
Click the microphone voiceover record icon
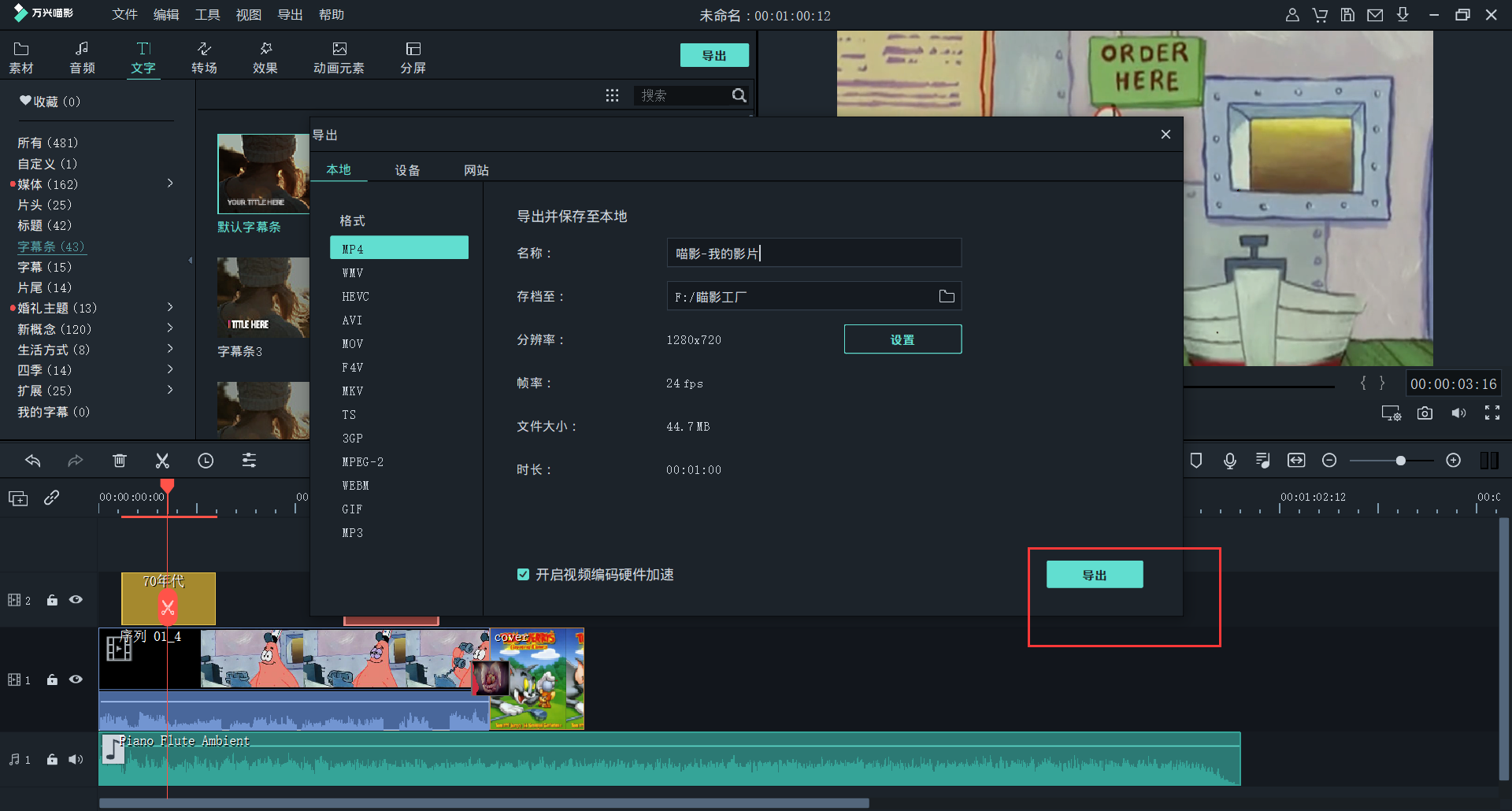coord(1229,461)
